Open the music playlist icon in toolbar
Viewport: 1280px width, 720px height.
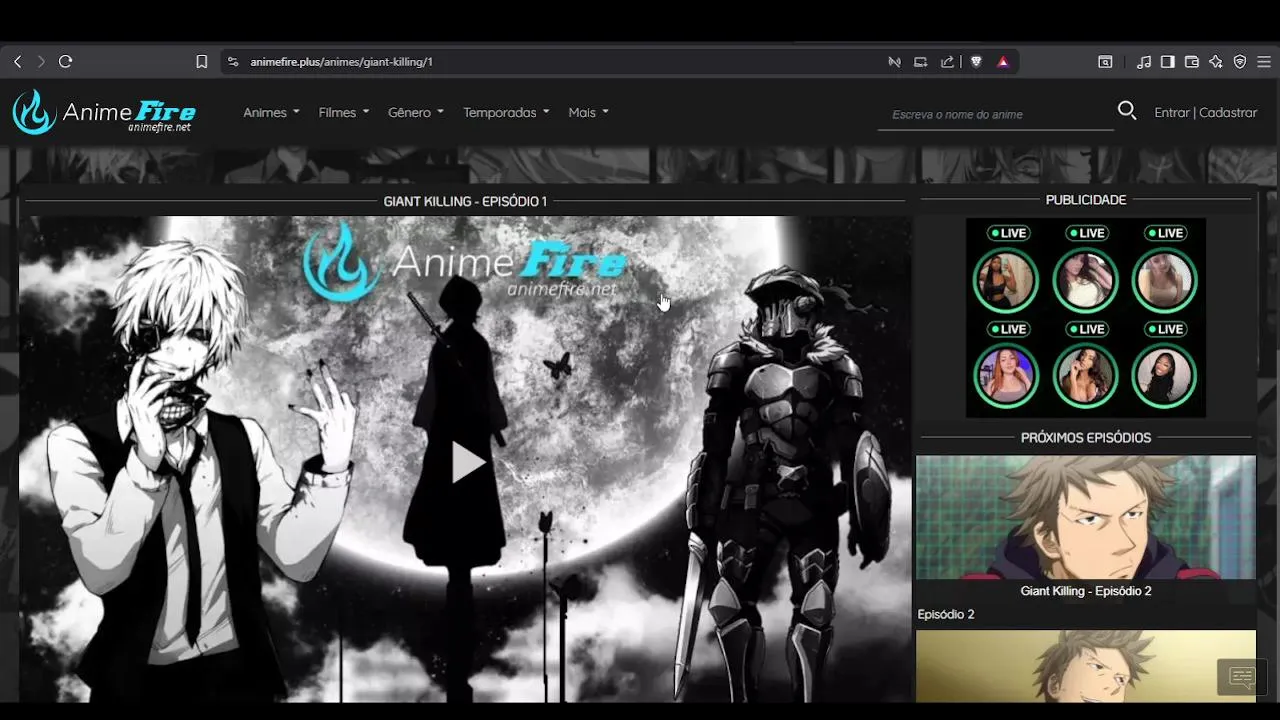(1144, 62)
